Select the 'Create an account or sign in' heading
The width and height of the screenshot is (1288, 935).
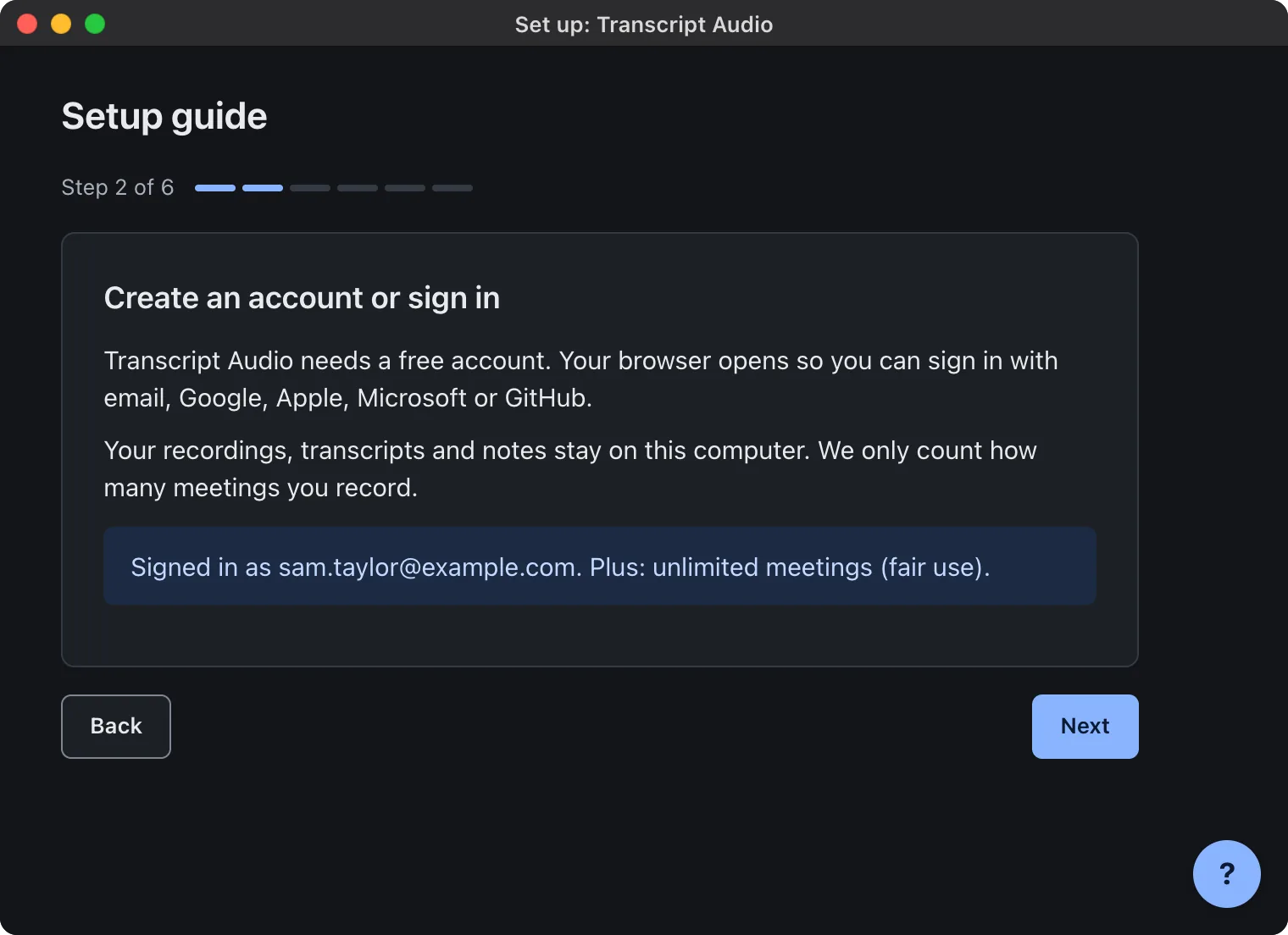[x=302, y=298]
